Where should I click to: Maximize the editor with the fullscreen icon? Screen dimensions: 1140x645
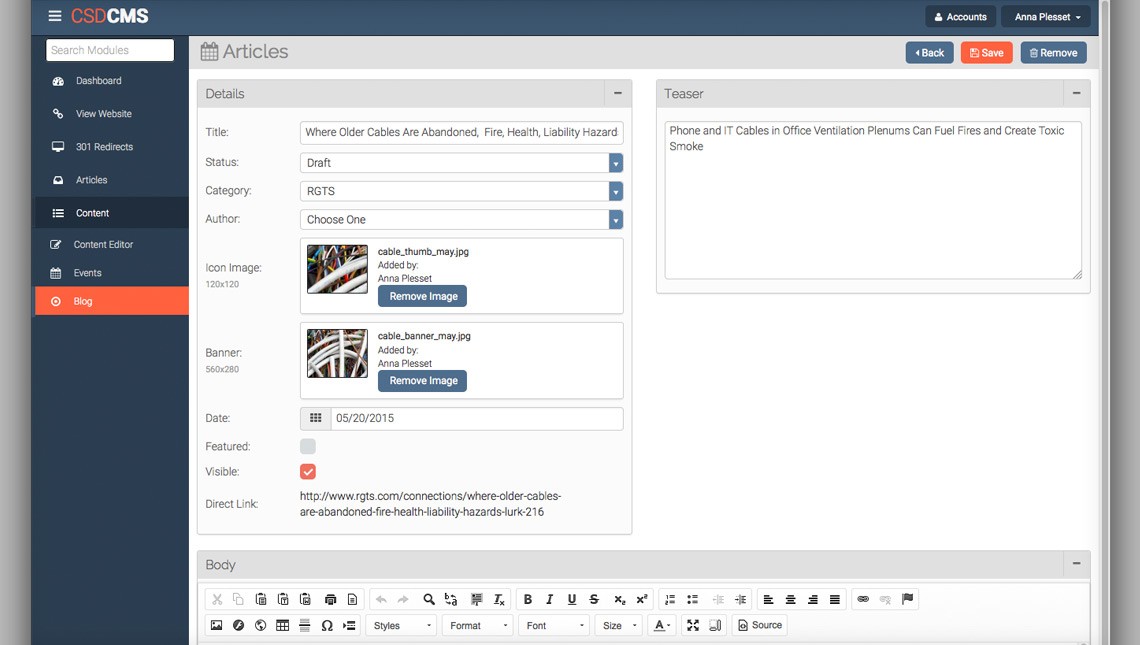pos(693,626)
